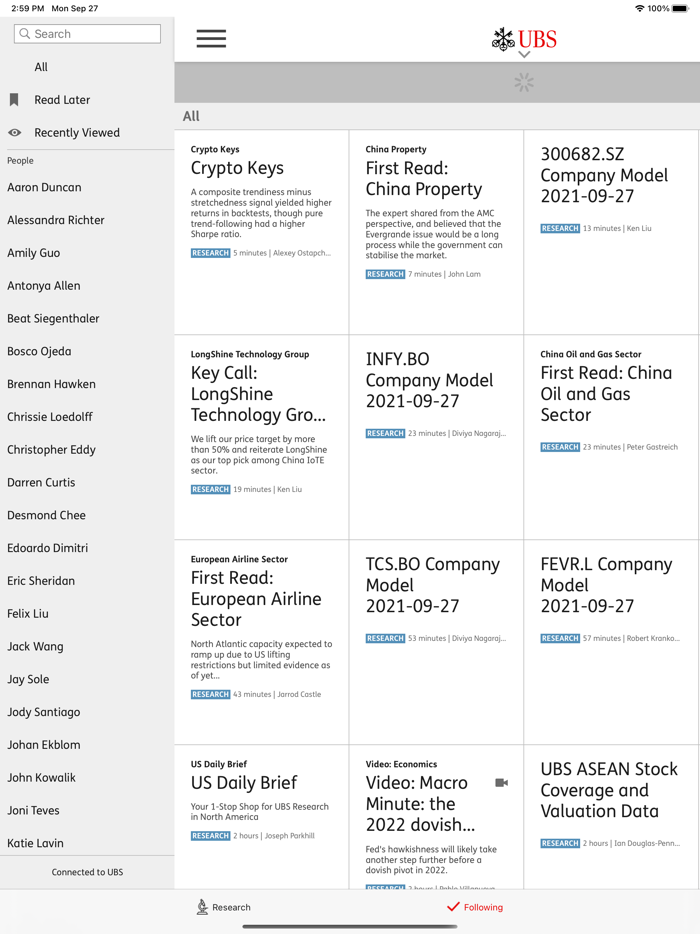Select the All filter
The width and height of the screenshot is (700, 934).
click(x=41, y=67)
